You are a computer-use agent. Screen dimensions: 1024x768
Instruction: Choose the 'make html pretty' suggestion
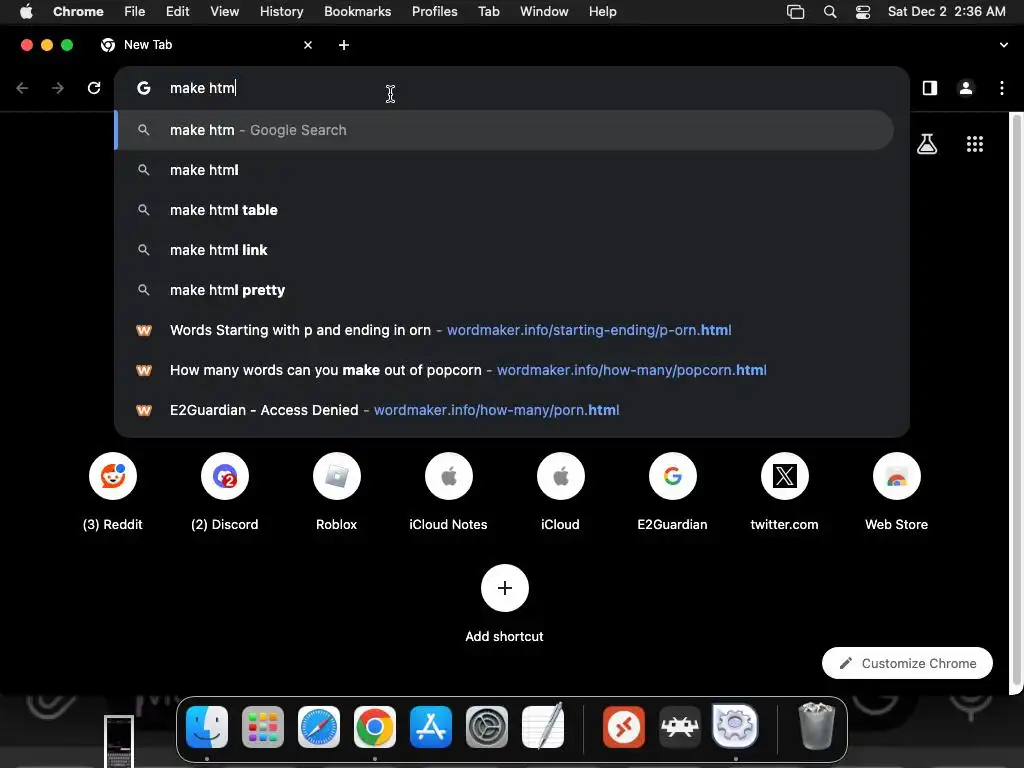coord(504,290)
